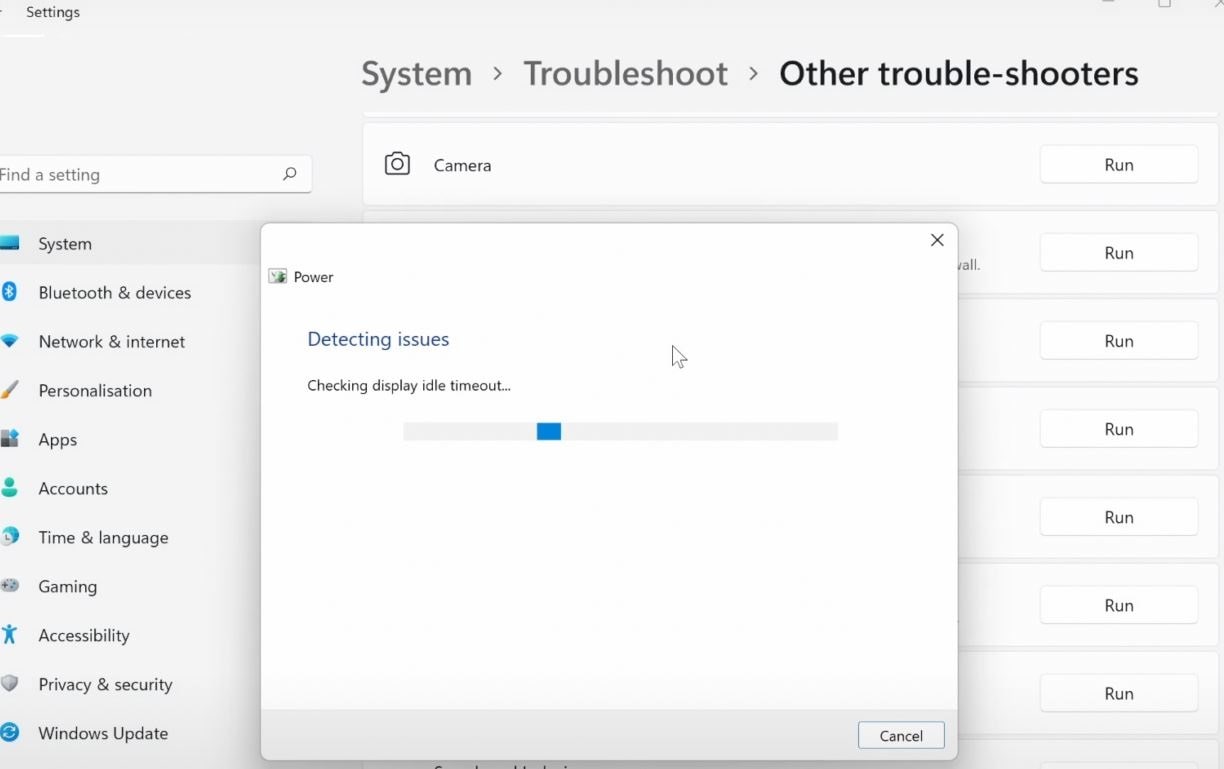Return to Troubleshoot via breadcrumb
This screenshot has height=769, width=1224.
click(x=625, y=74)
